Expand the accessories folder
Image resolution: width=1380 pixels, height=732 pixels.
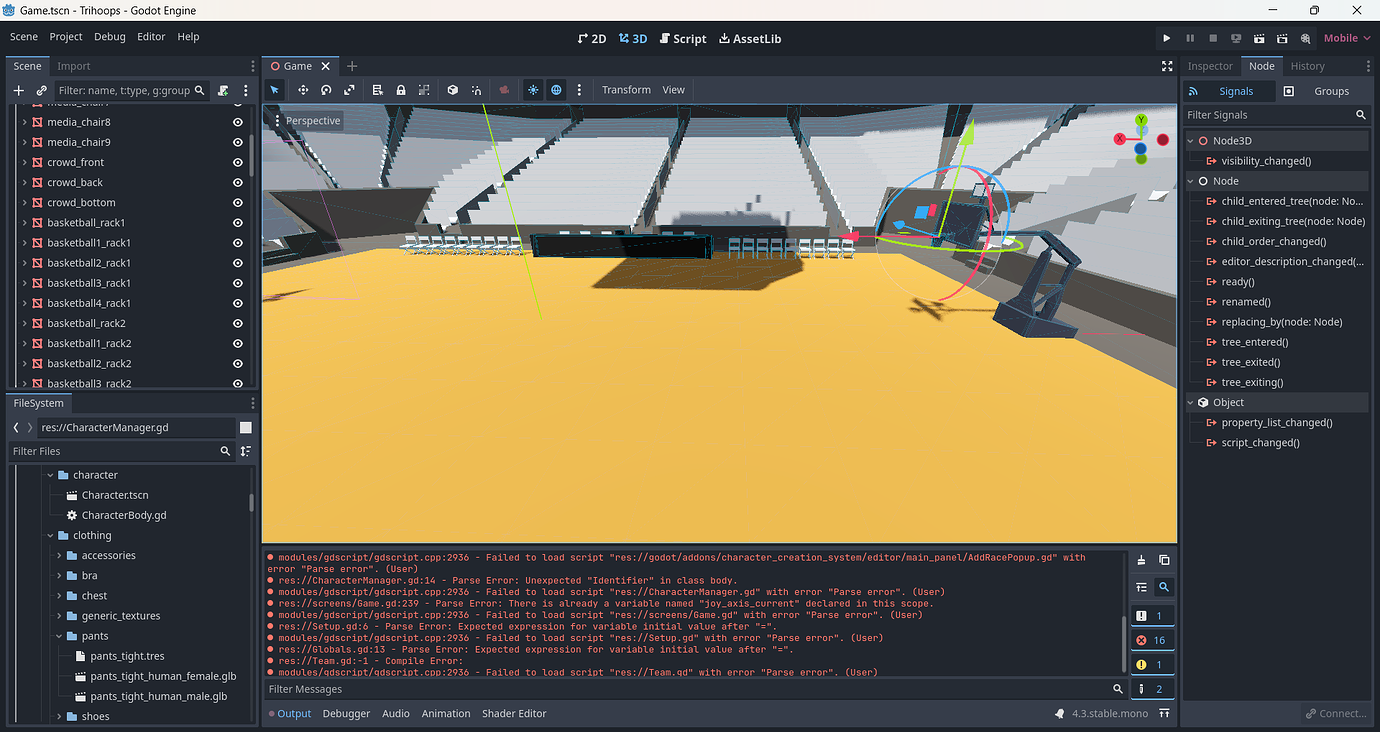coord(59,555)
